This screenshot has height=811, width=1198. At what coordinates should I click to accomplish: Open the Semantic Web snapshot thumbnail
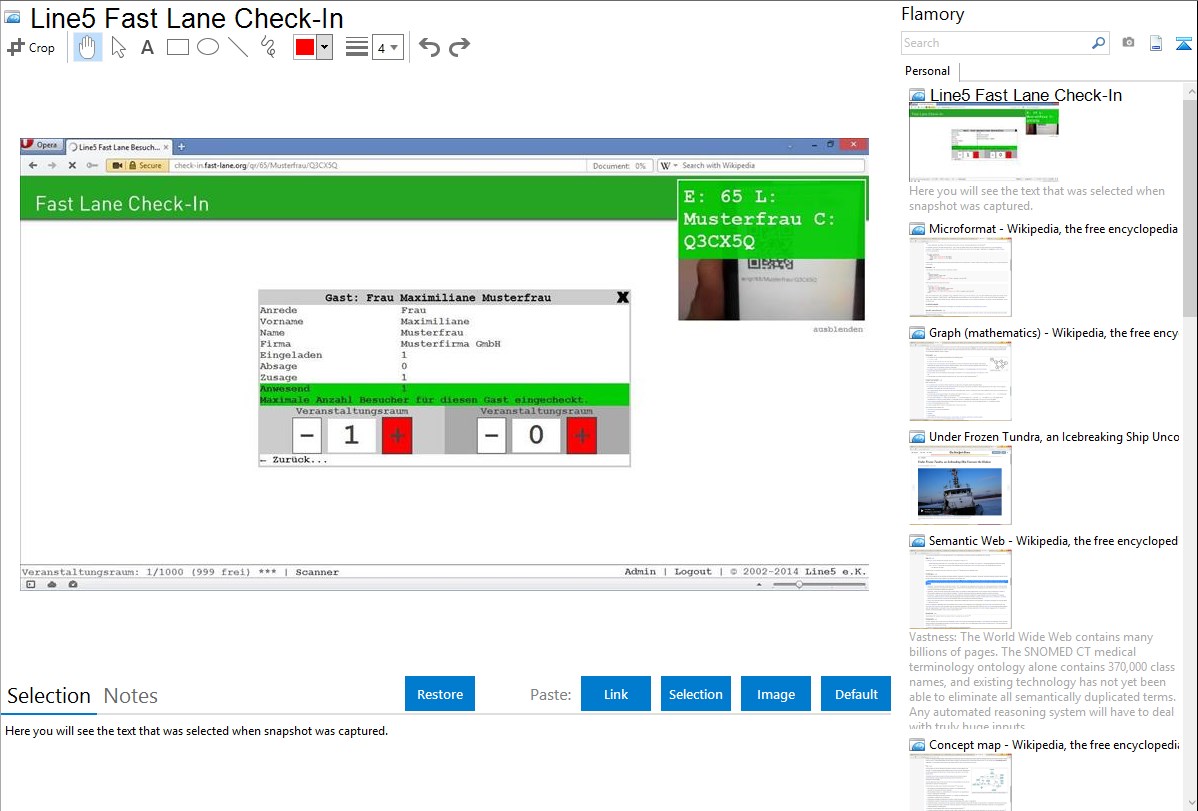point(960,589)
